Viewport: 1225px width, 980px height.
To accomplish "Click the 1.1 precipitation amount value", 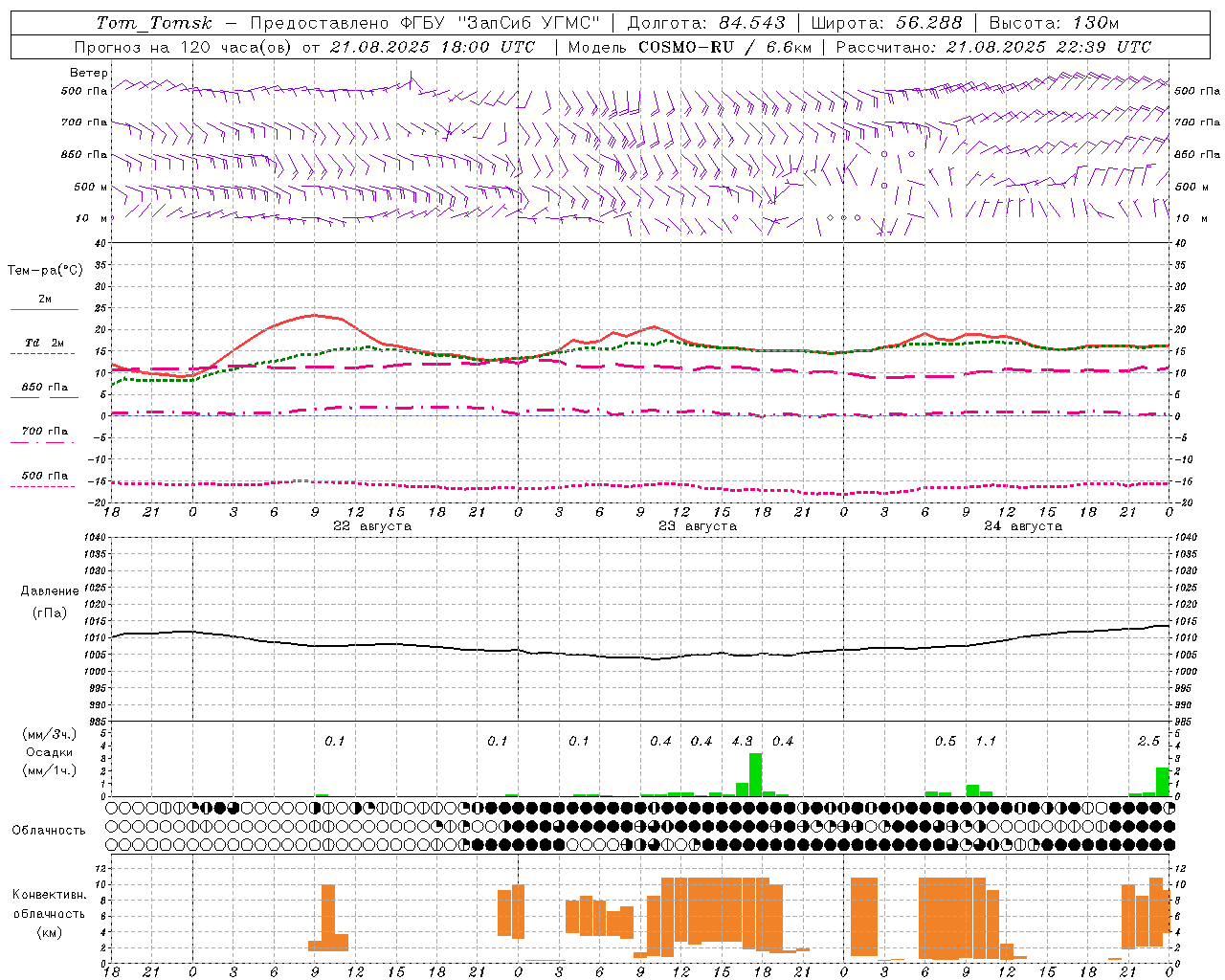I will (986, 742).
